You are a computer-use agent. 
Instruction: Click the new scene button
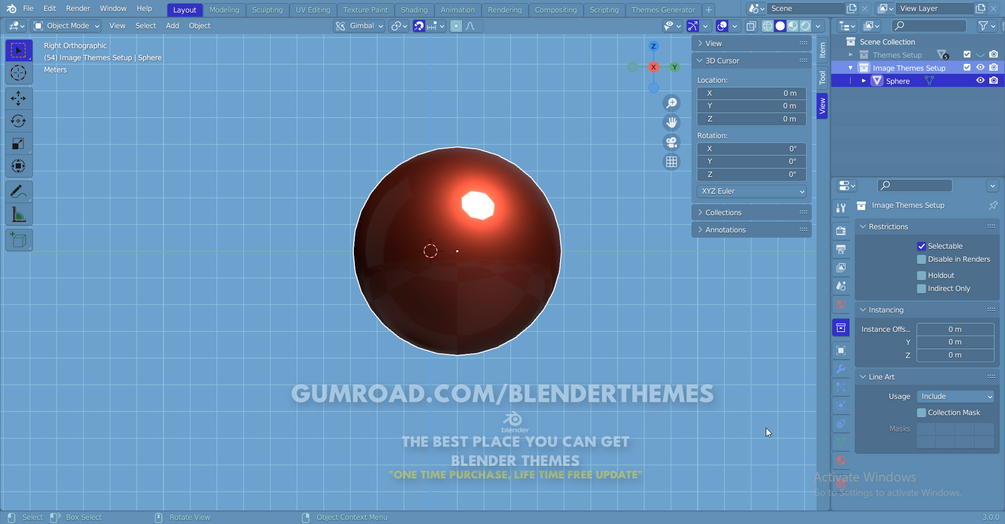(x=851, y=8)
